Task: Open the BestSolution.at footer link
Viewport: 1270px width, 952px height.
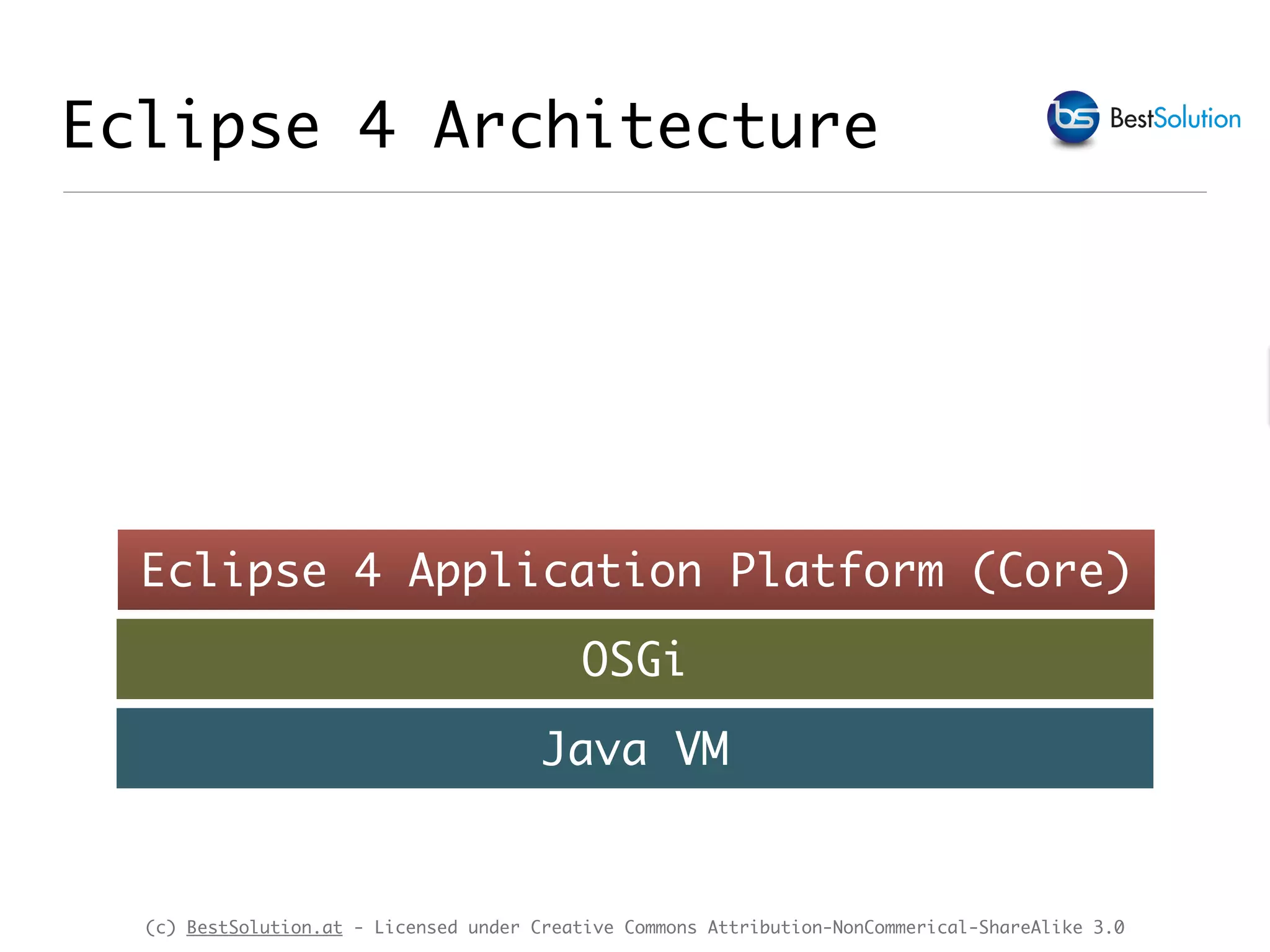Action: pos(264,927)
